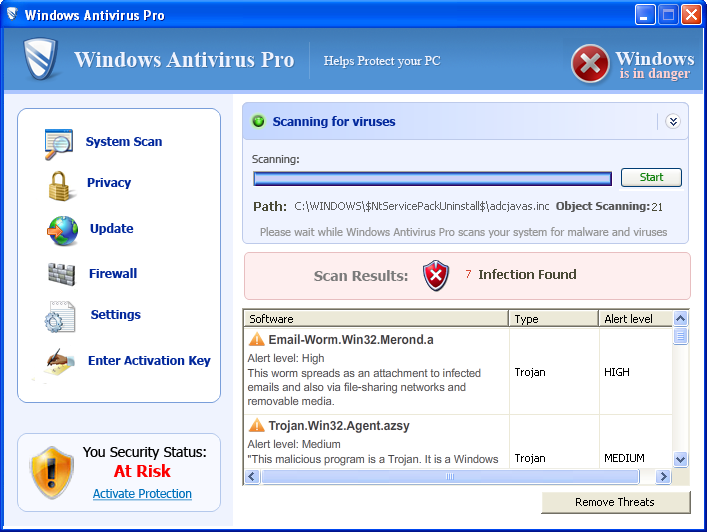Click the Object Scanning count value

coord(657,207)
